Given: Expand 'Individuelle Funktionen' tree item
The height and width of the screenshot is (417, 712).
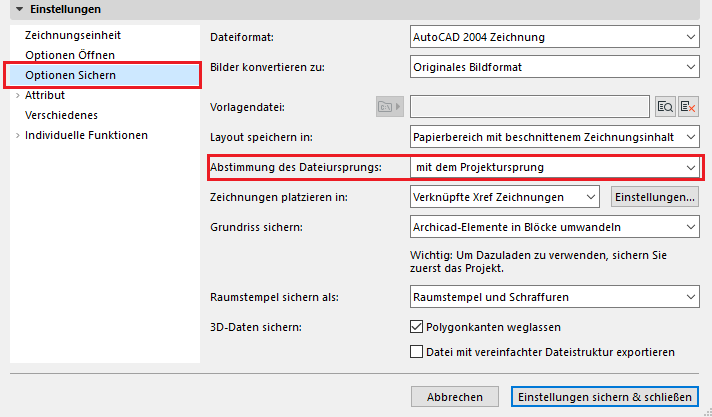Looking at the screenshot, I should tap(17, 135).
